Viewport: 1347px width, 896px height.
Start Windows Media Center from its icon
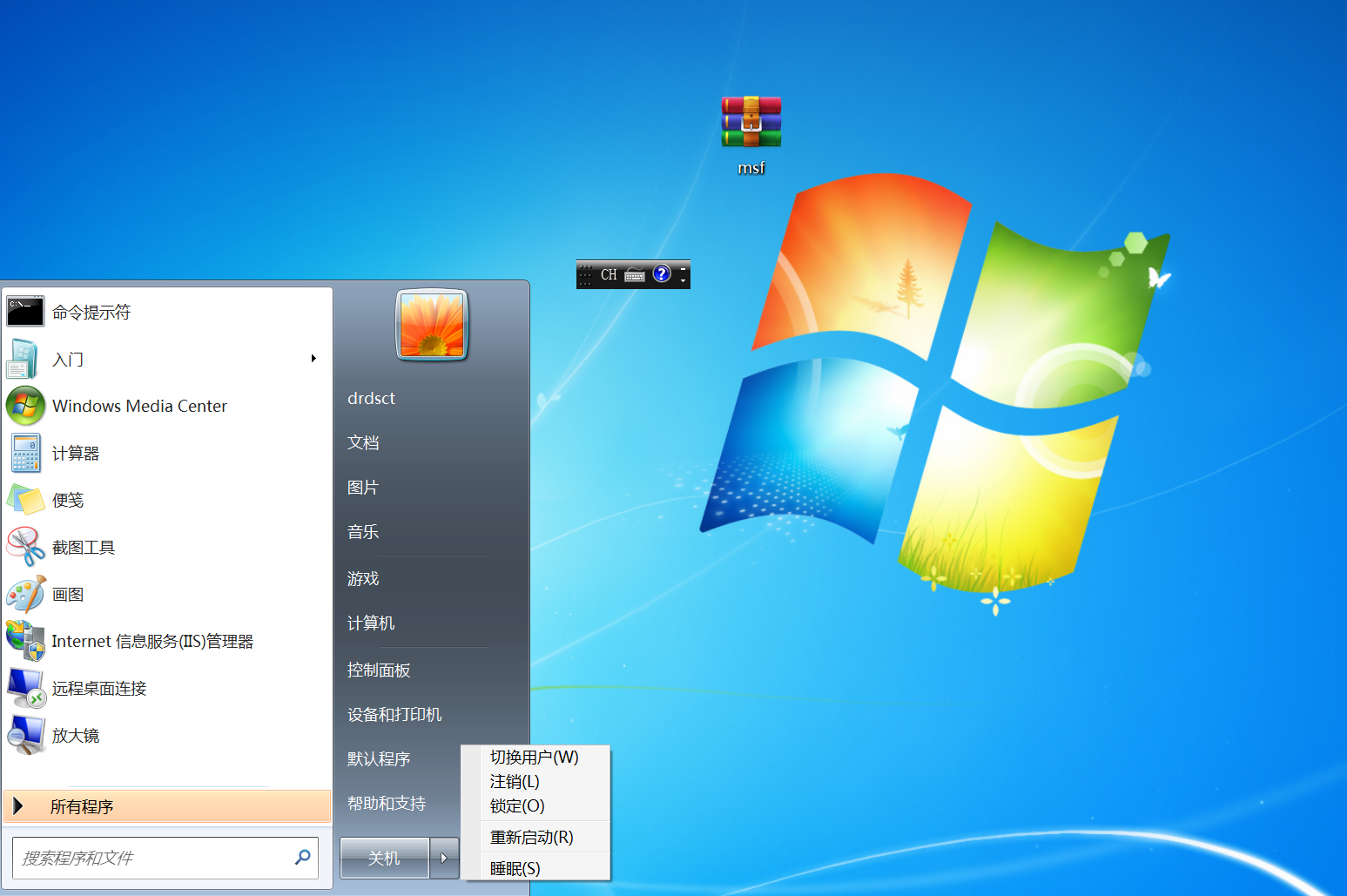click(25, 406)
